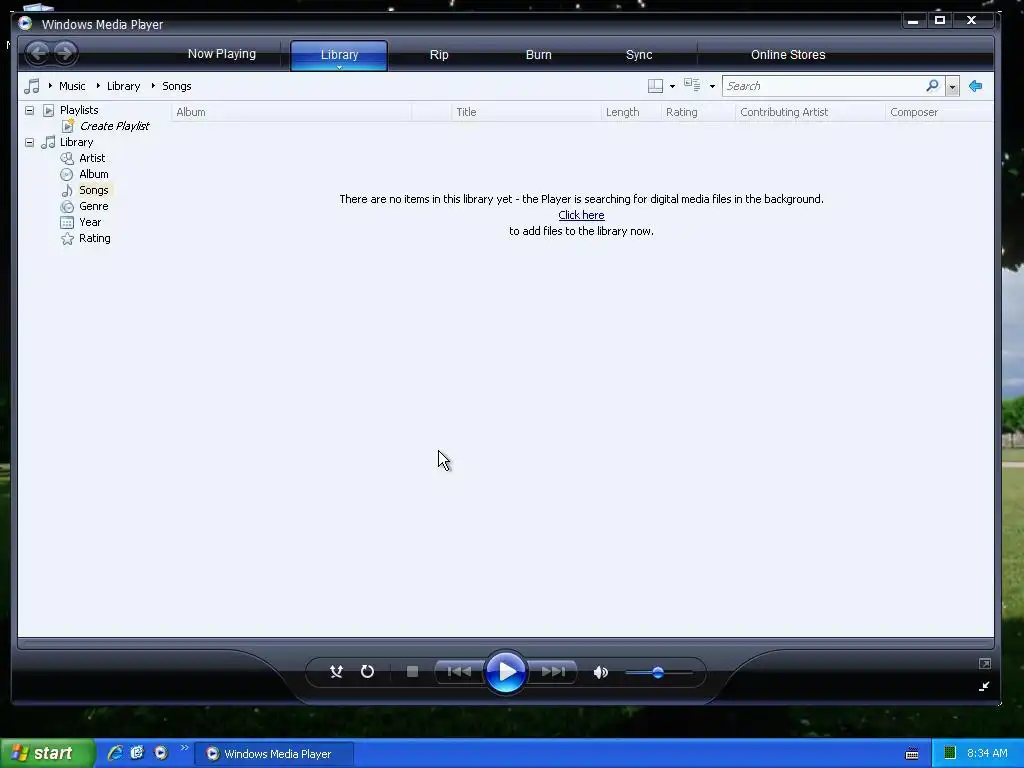The height and width of the screenshot is (768, 1024).
Task: Click Windows Media Player taskbar button
Action: [x=274, y=754]
